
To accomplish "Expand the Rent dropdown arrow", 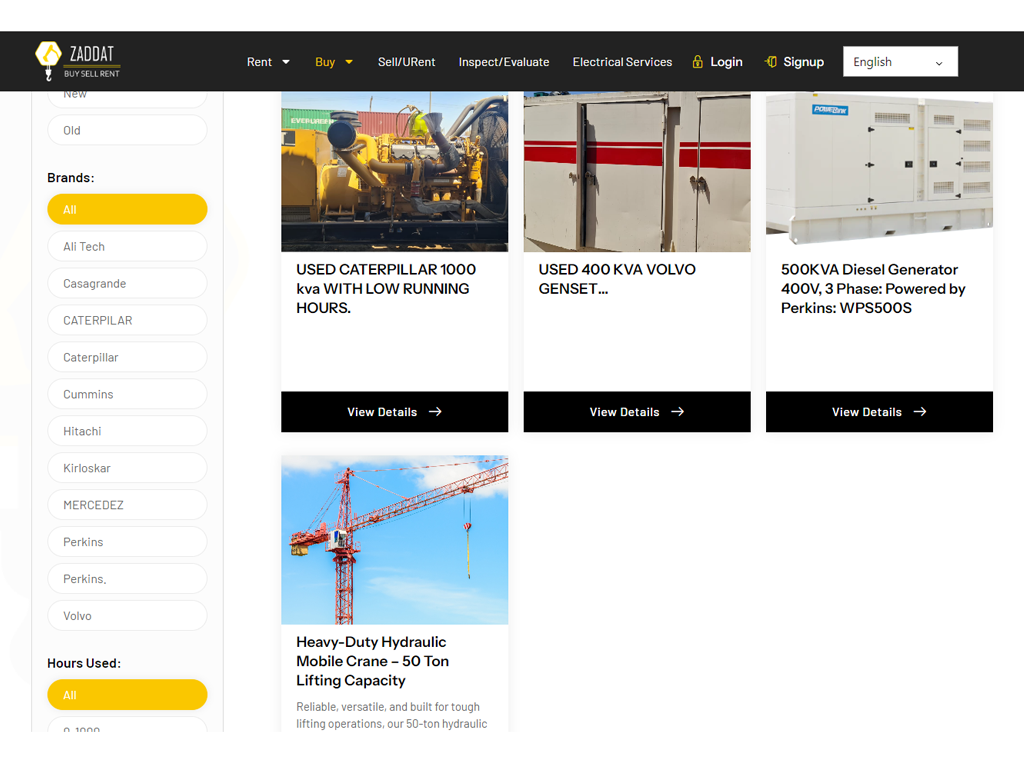I will pyautogui.click(x=285, y=62).
